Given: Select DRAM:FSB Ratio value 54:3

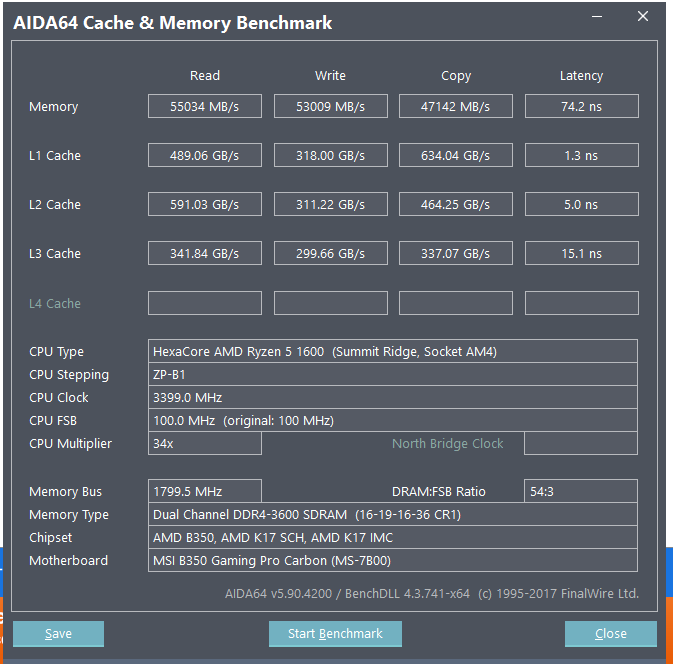Looking at the screenshot, I should [x=581, y=491].
